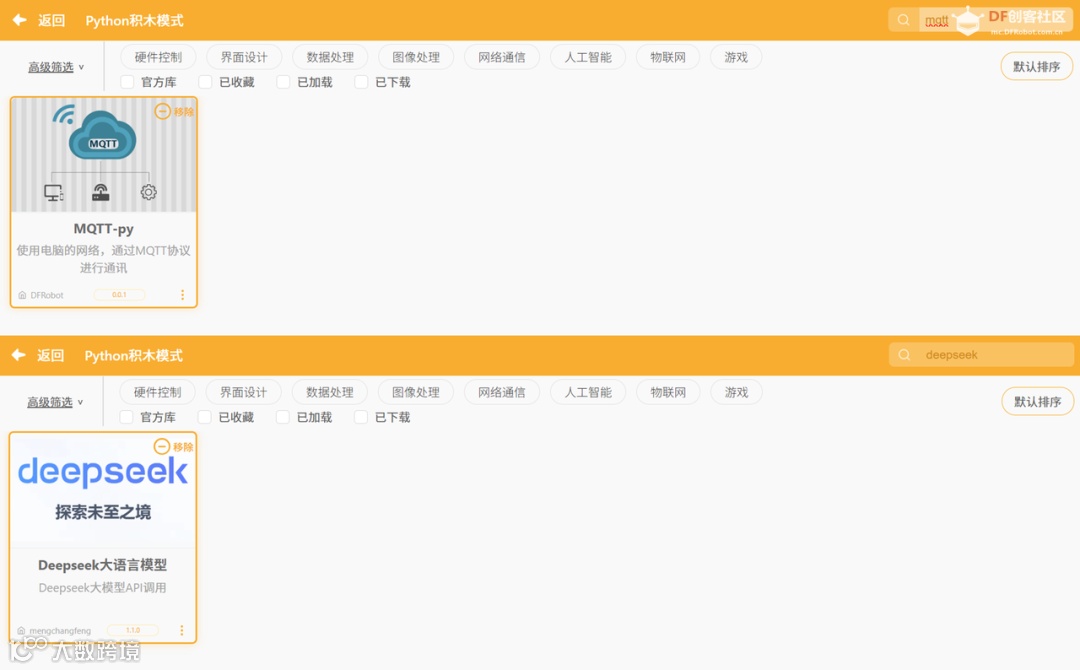The width and height of the screenshot is (1080, 670).
Task: Tick 已加载 checkbox in the bottom panel
Action: click(282, 417)
